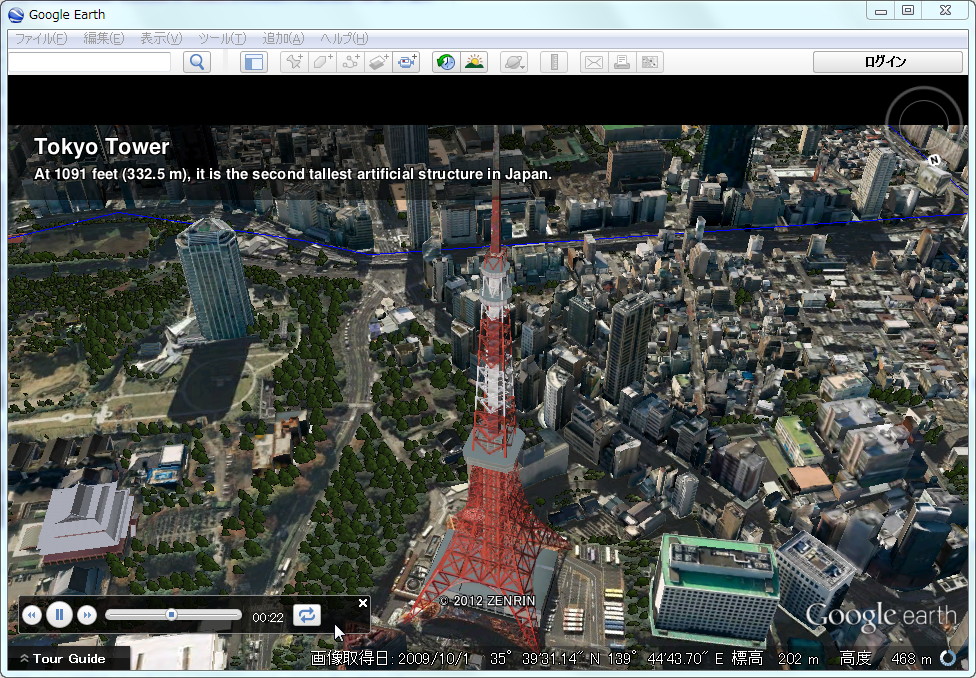Close the tour playback control

click(x=363, y=603)
